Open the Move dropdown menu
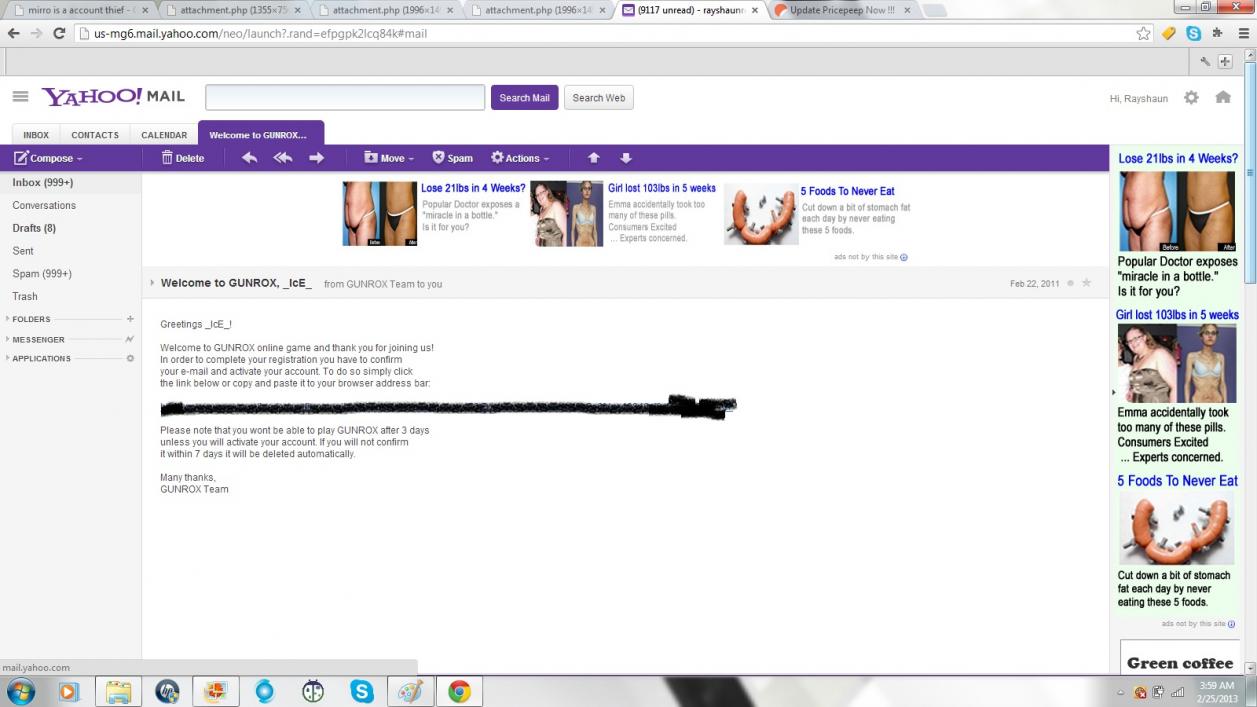This screenshot has width=1257, height=707. coord(389,158)
